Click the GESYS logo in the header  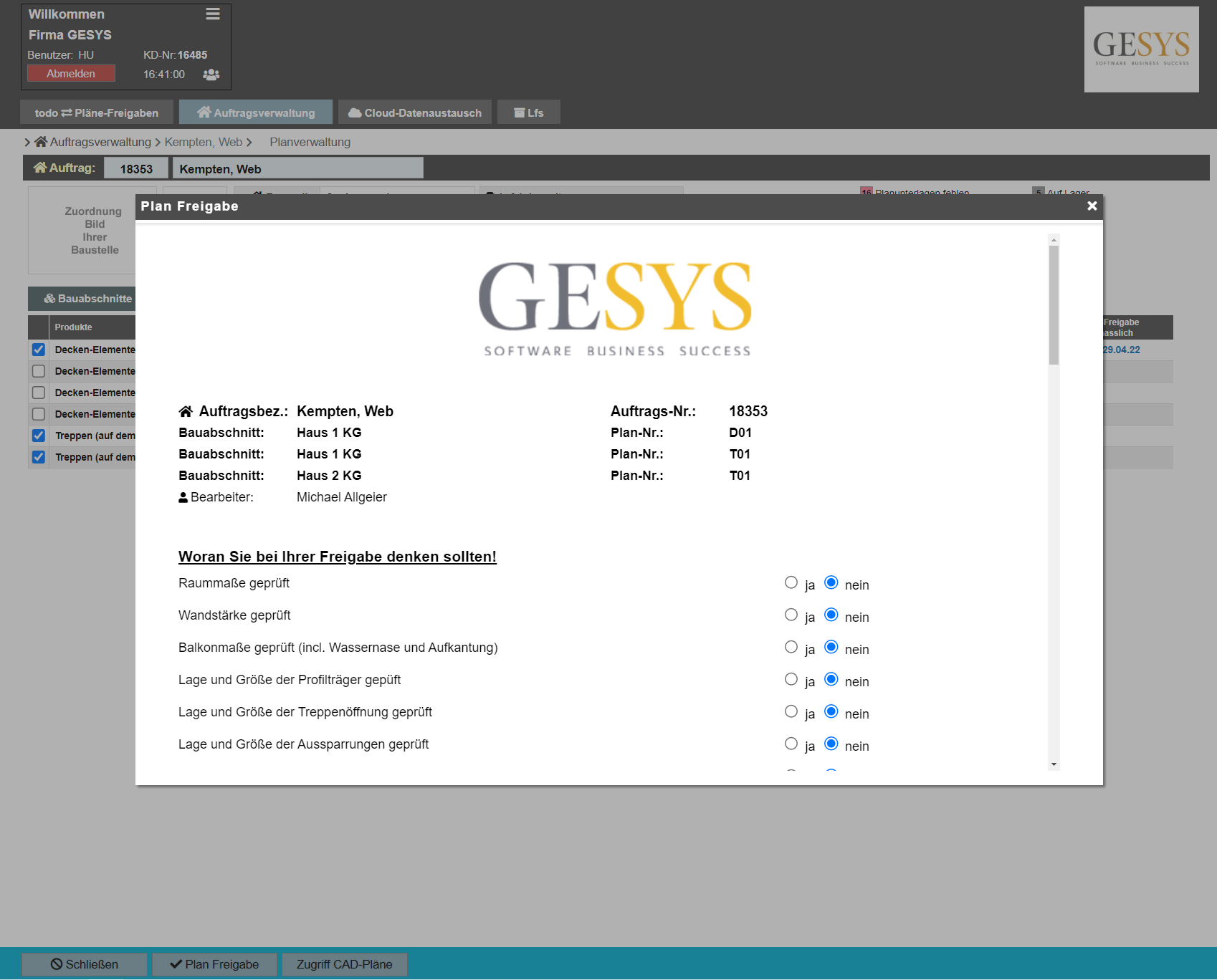(x=1141, y=49)
